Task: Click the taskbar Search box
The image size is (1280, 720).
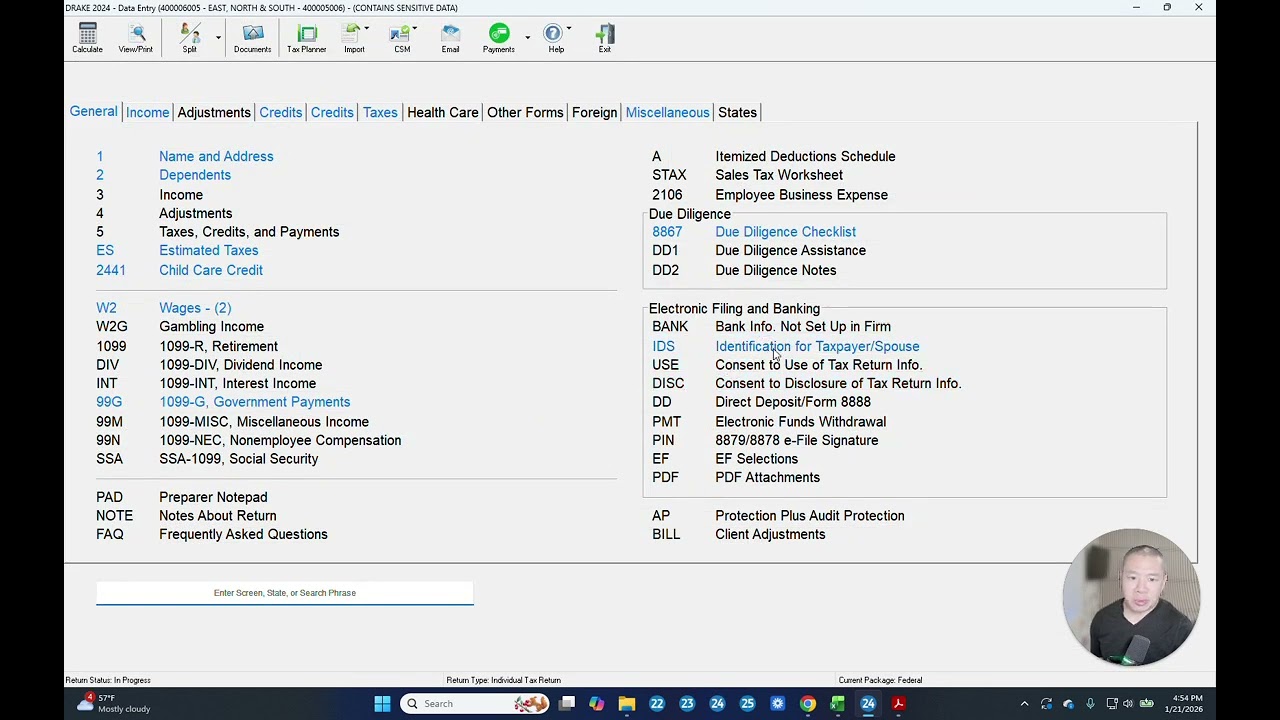Action: [x=476, y=704]
